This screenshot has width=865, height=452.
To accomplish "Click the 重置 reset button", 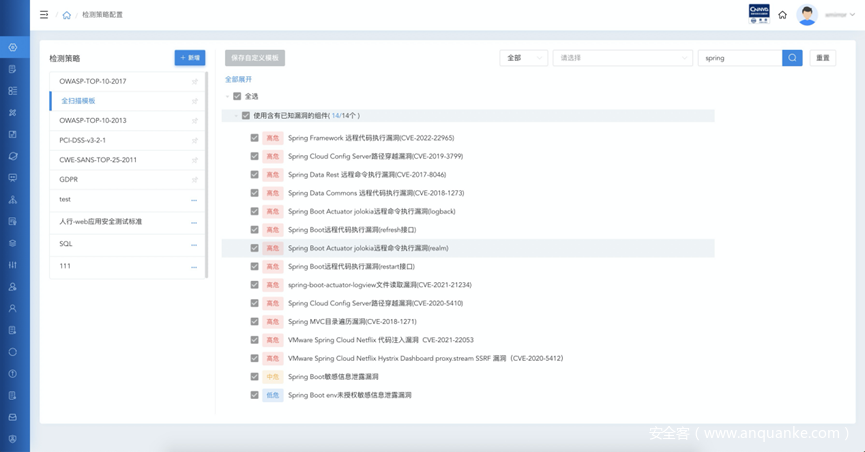I will tap(822, 58).
